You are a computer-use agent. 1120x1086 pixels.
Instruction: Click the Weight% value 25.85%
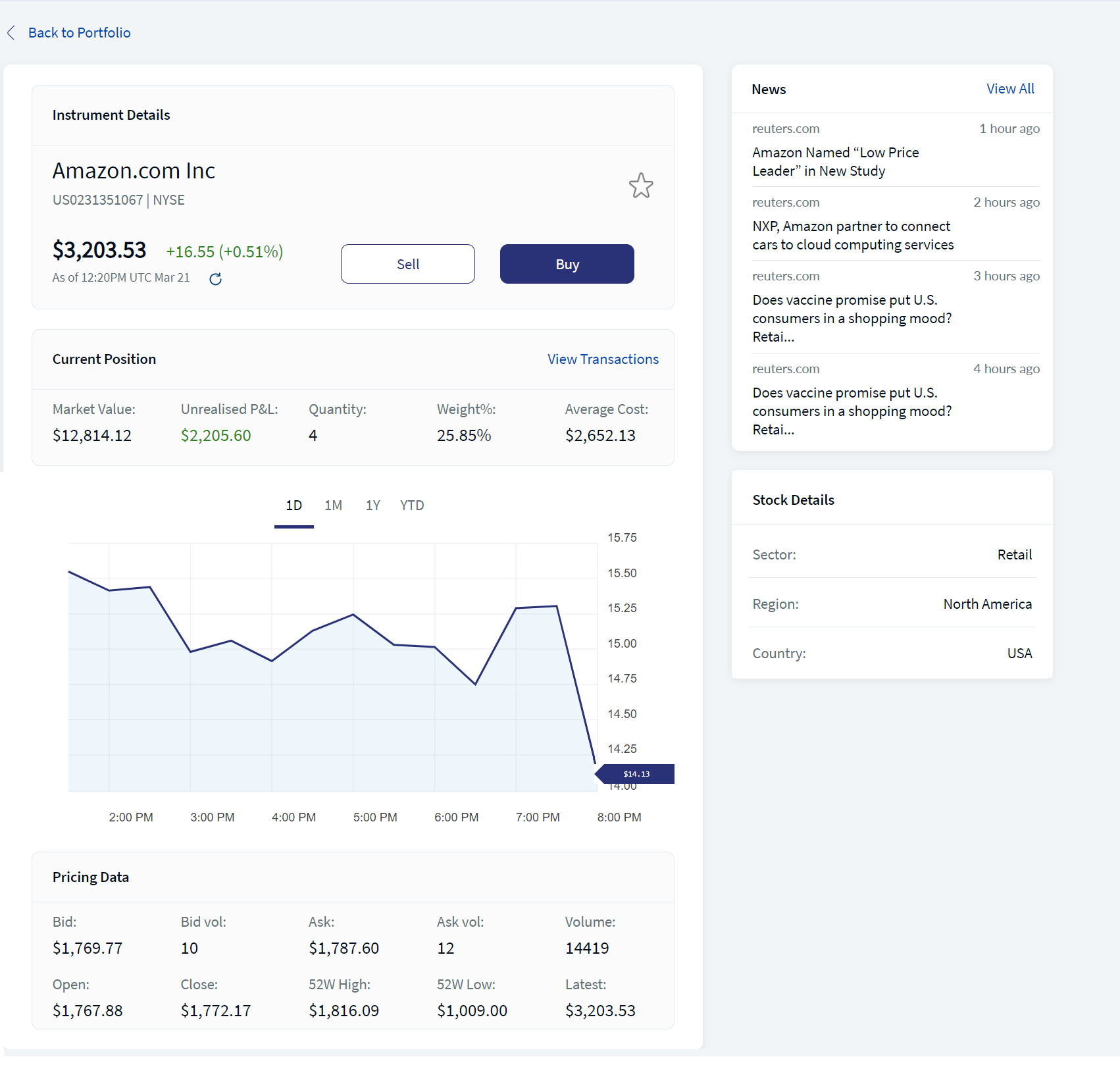[x=464, y=436]
